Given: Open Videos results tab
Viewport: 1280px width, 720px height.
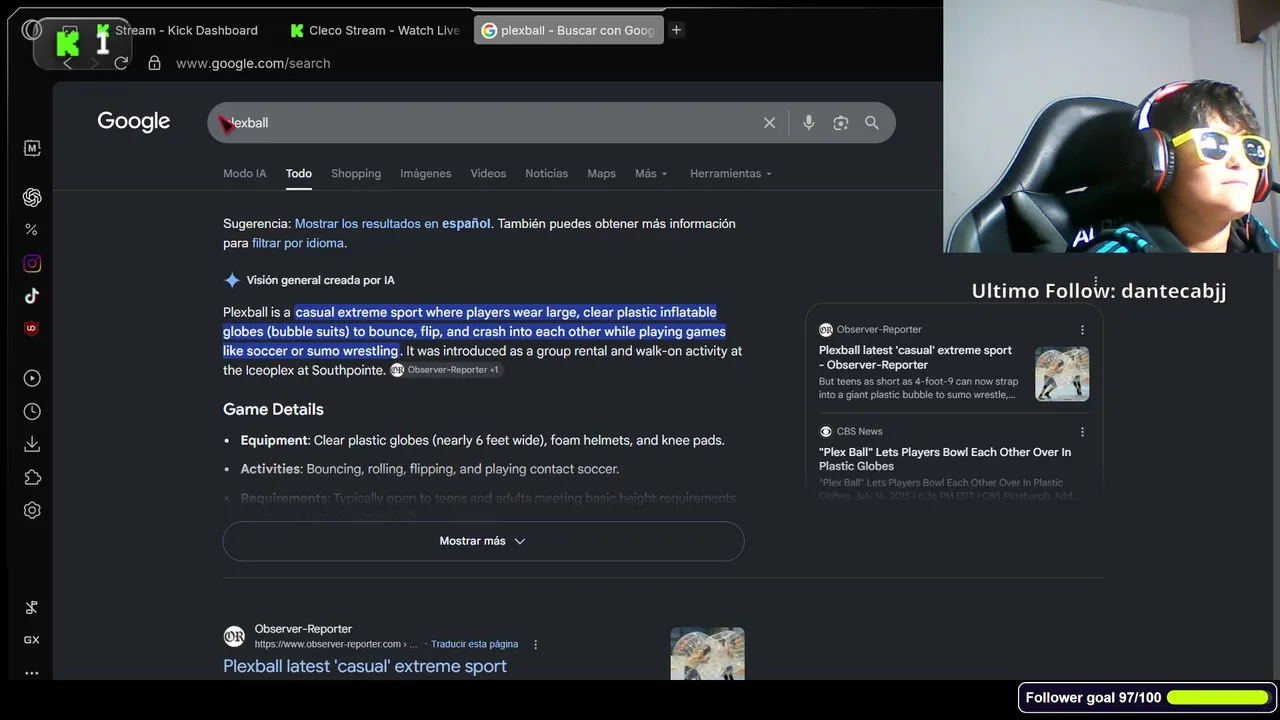Looking at the screenshot, I should pos(488,174).
